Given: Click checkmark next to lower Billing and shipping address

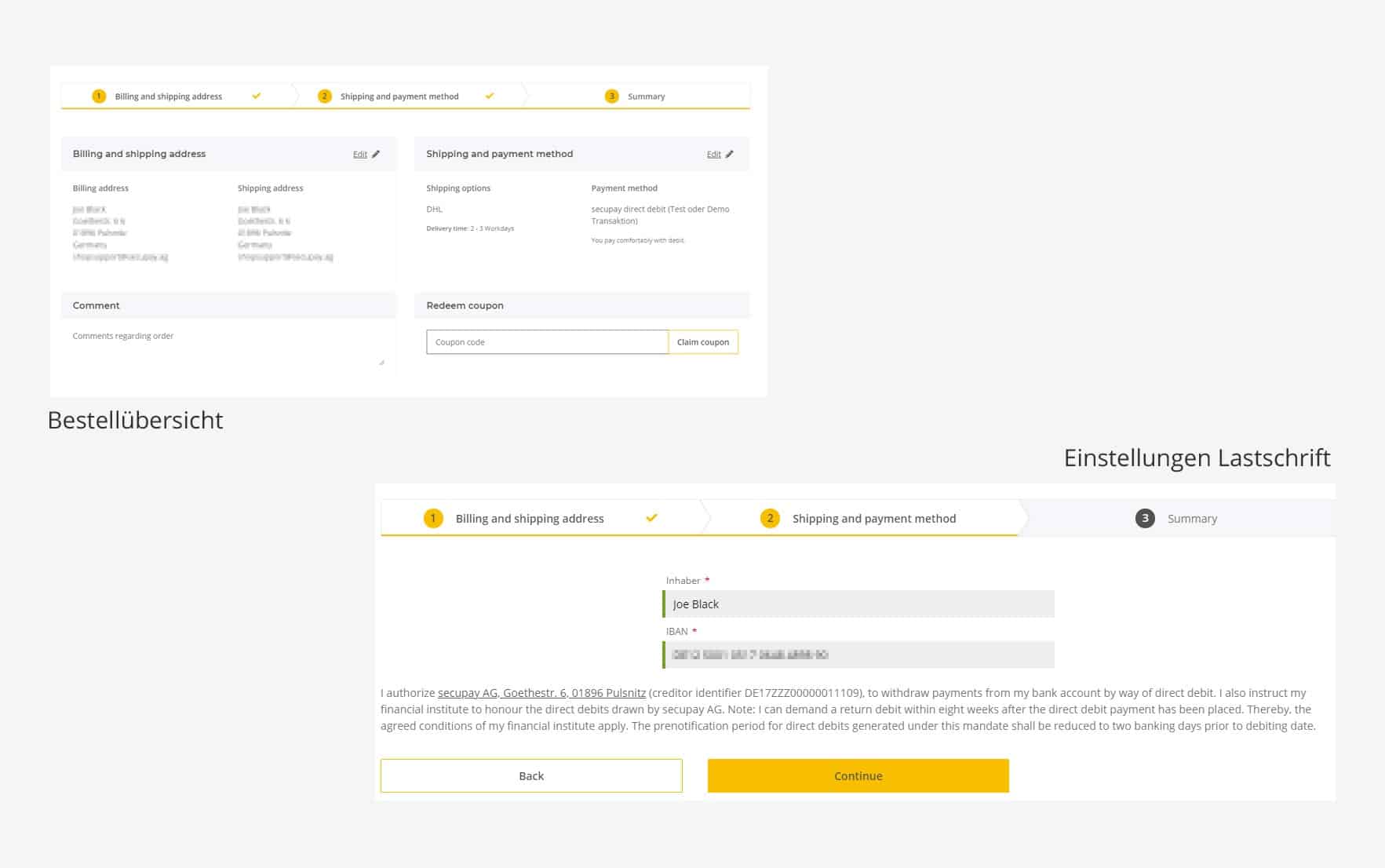Looking at the screenshot, I should click(x=651, y=518).
